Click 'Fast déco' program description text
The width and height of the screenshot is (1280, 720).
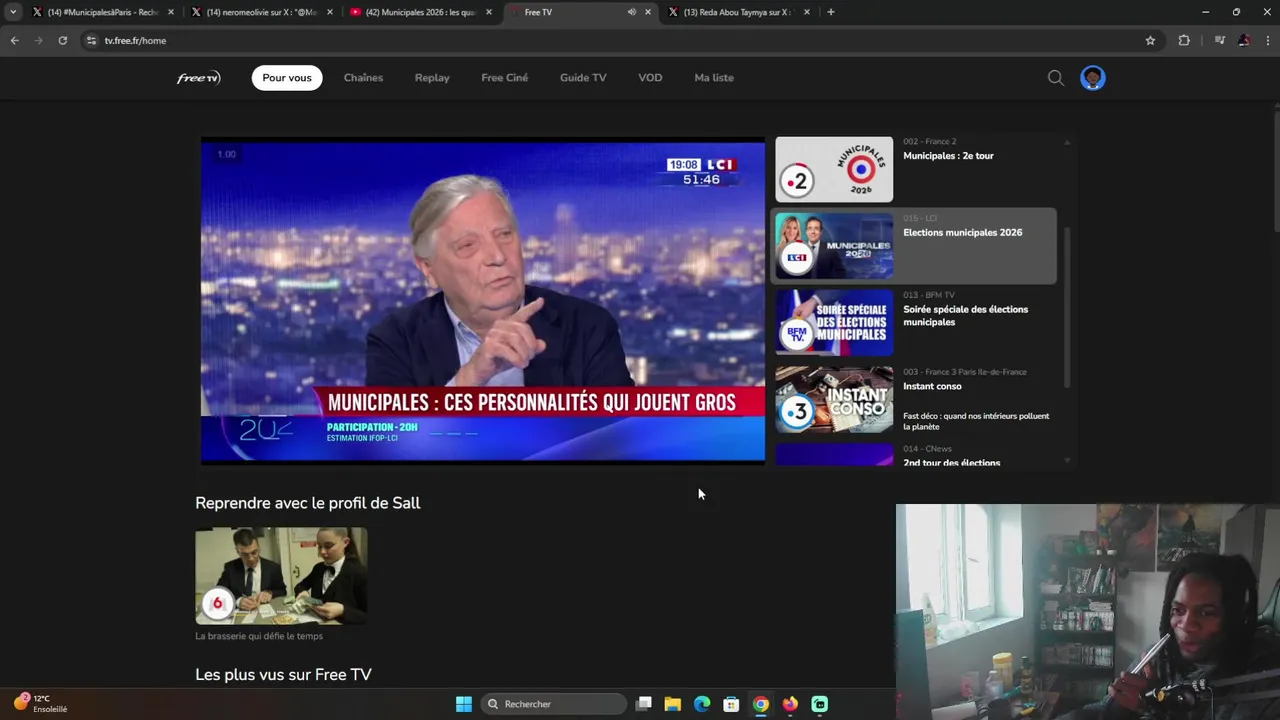[x=976, y=421]
